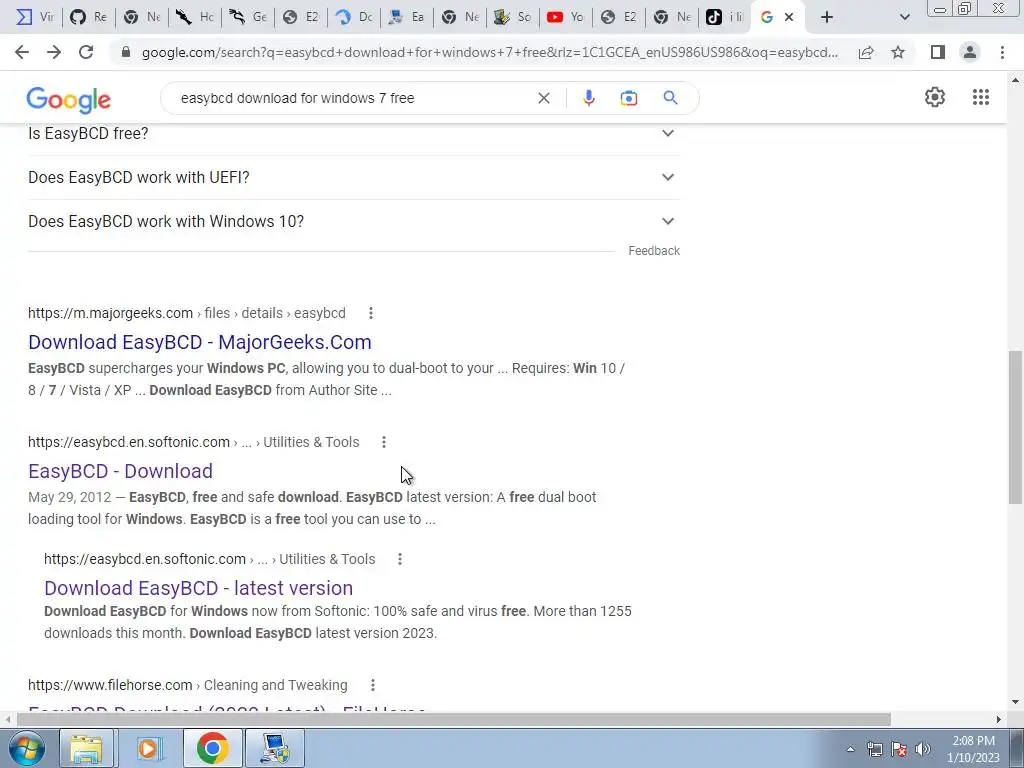The image size is (1024, 768).
Task: Click the scroll right arrow
Action: 998,720
